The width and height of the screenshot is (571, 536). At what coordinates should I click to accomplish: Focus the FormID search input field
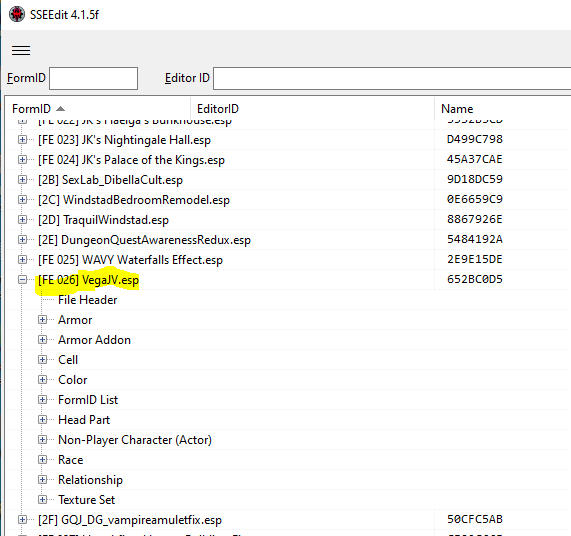94,78
